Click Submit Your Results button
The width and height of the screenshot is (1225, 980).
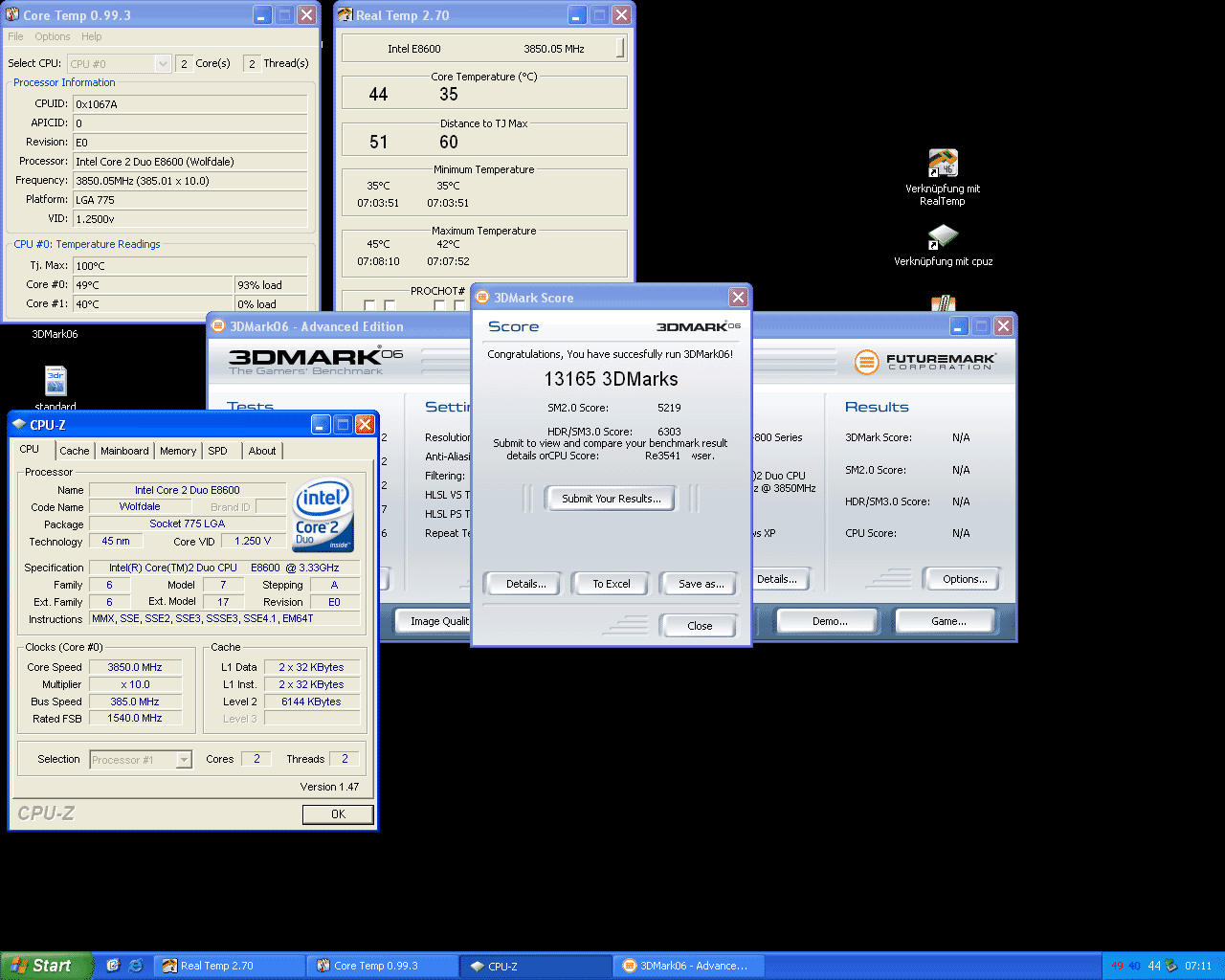(611, 499)
